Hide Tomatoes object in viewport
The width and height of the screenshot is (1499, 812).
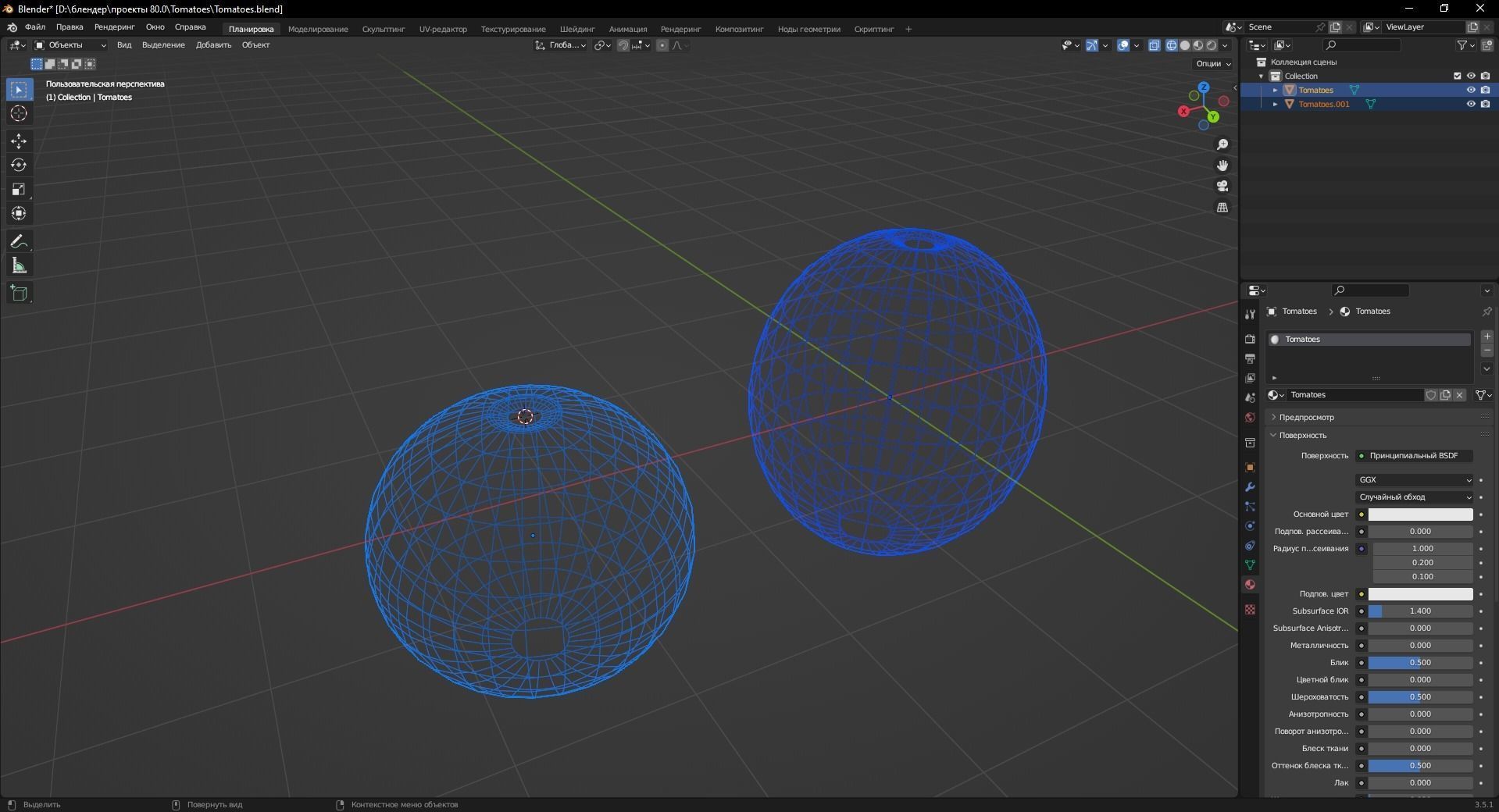pos(1471,90)
